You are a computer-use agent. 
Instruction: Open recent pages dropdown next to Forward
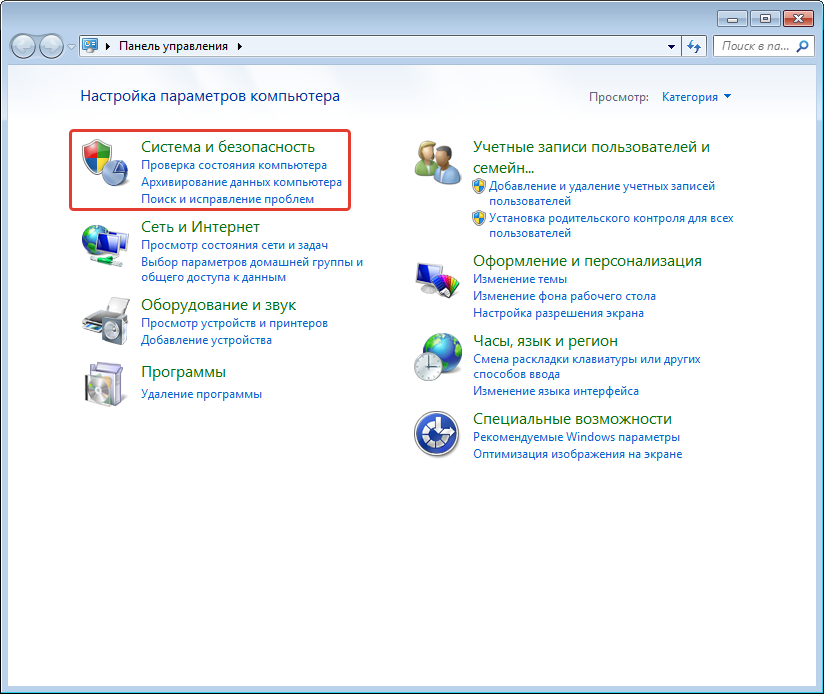[x=71, y=47]
